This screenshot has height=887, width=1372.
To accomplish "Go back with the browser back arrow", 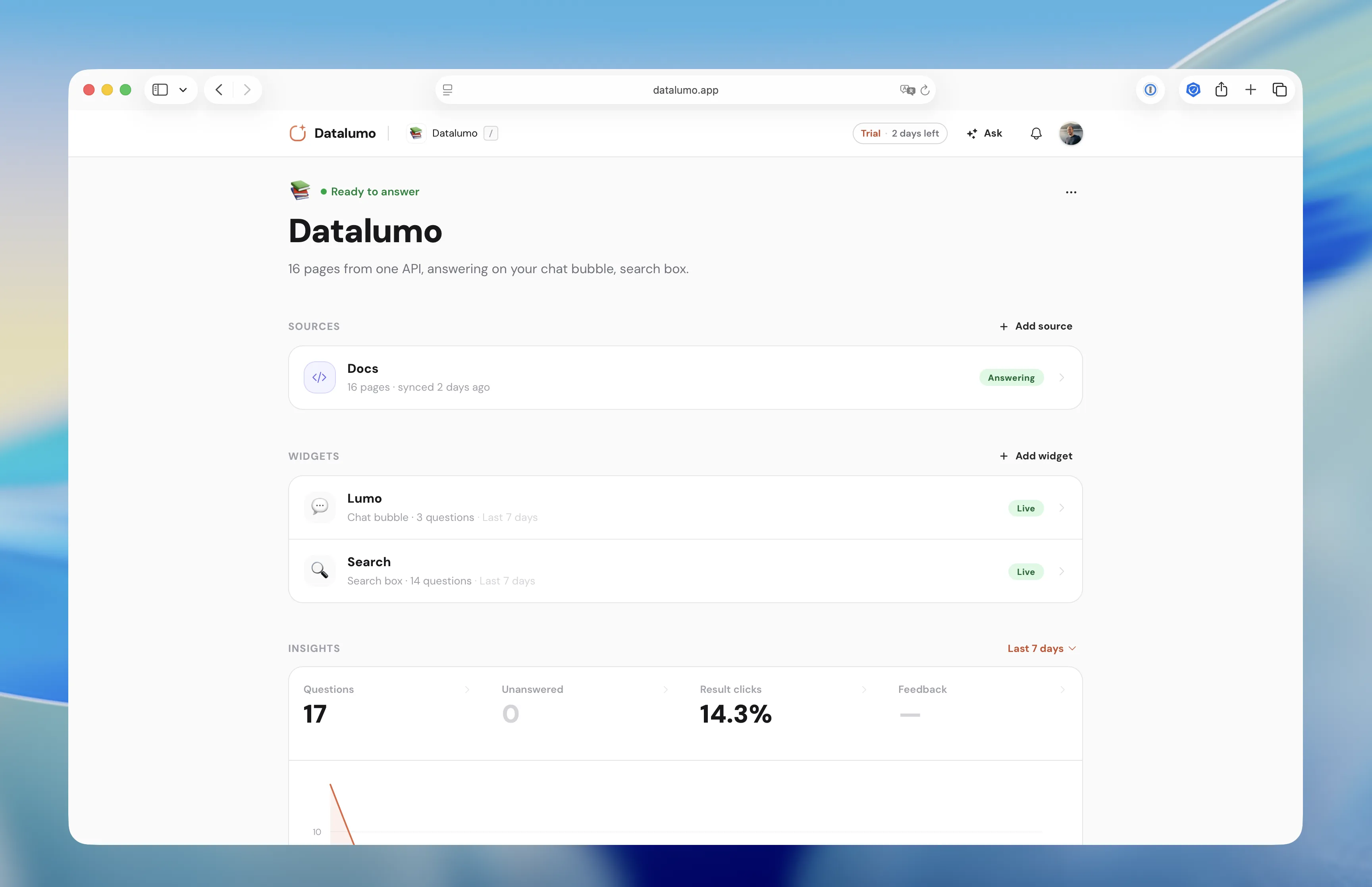I will click(219, 90).
